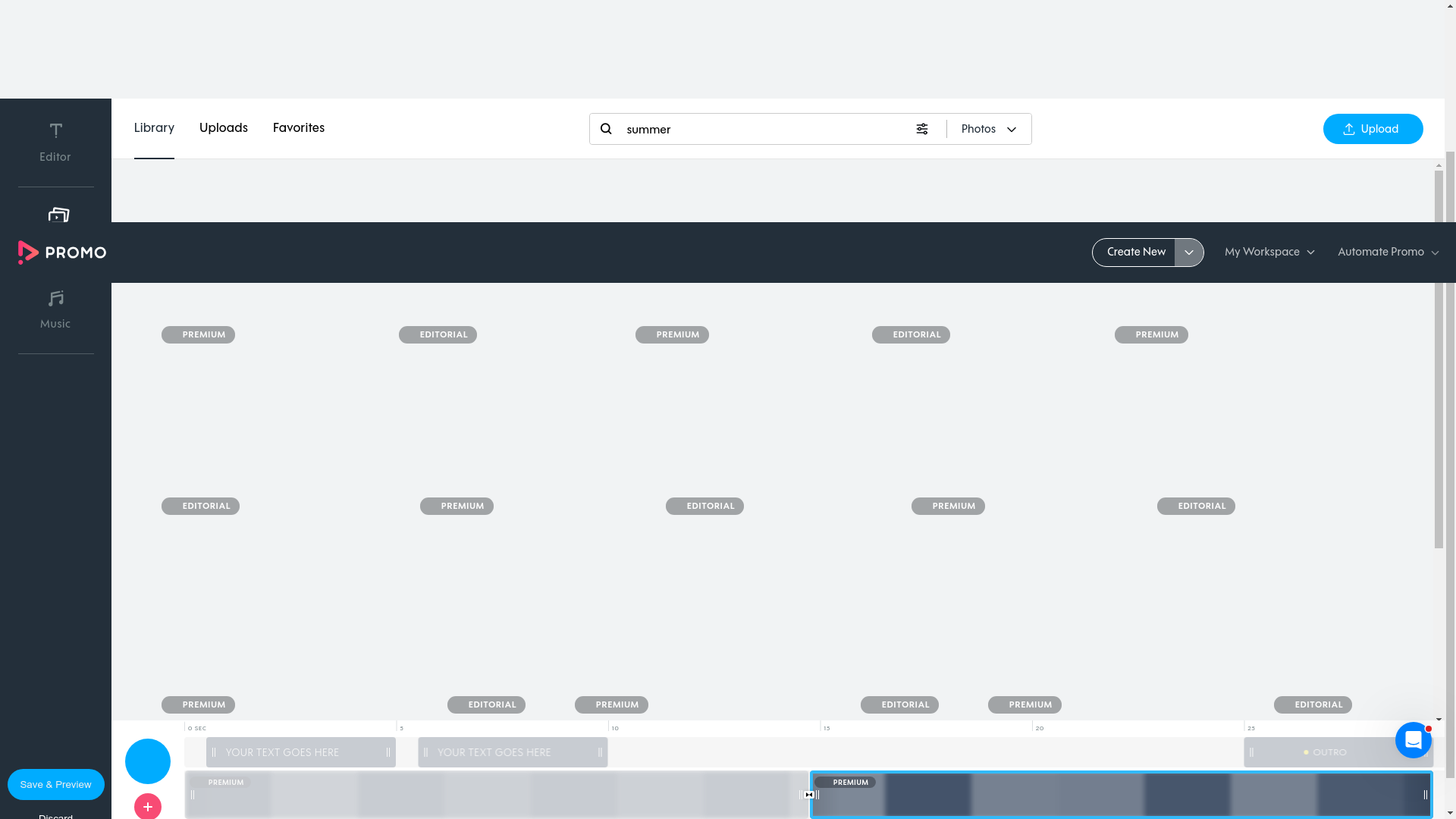Select the Outro block on timeline
This screenshot has height=819, width=1456.
pos(1338,752)
